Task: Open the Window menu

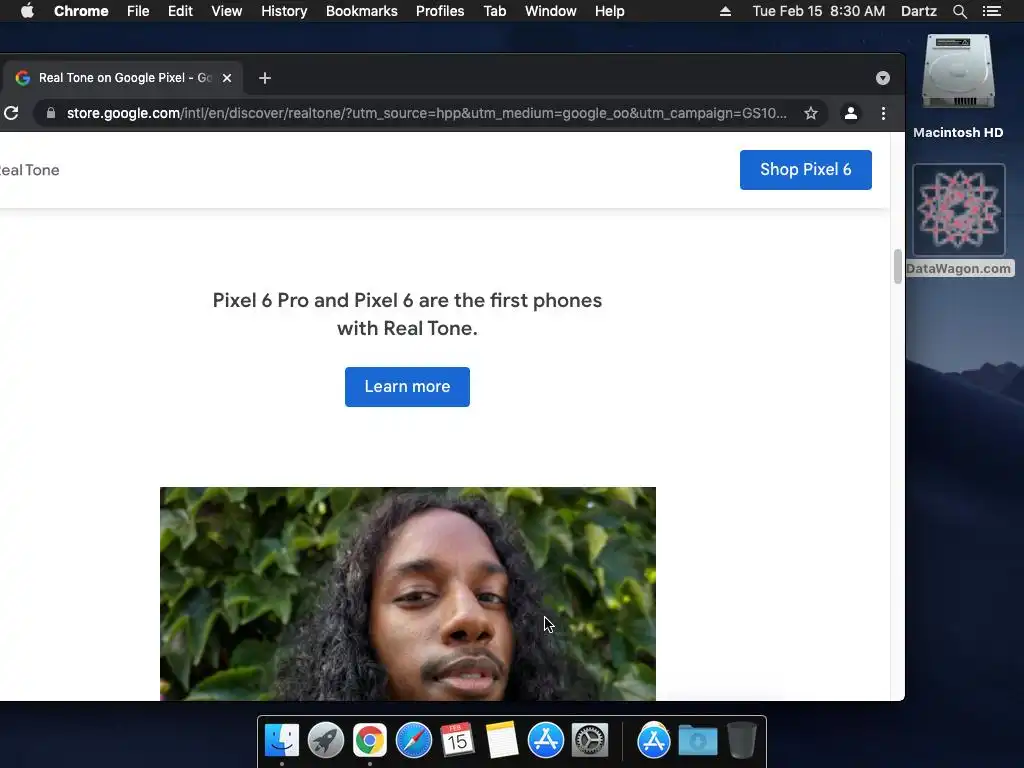Action: pyautogui.click(x=551, y=11)
